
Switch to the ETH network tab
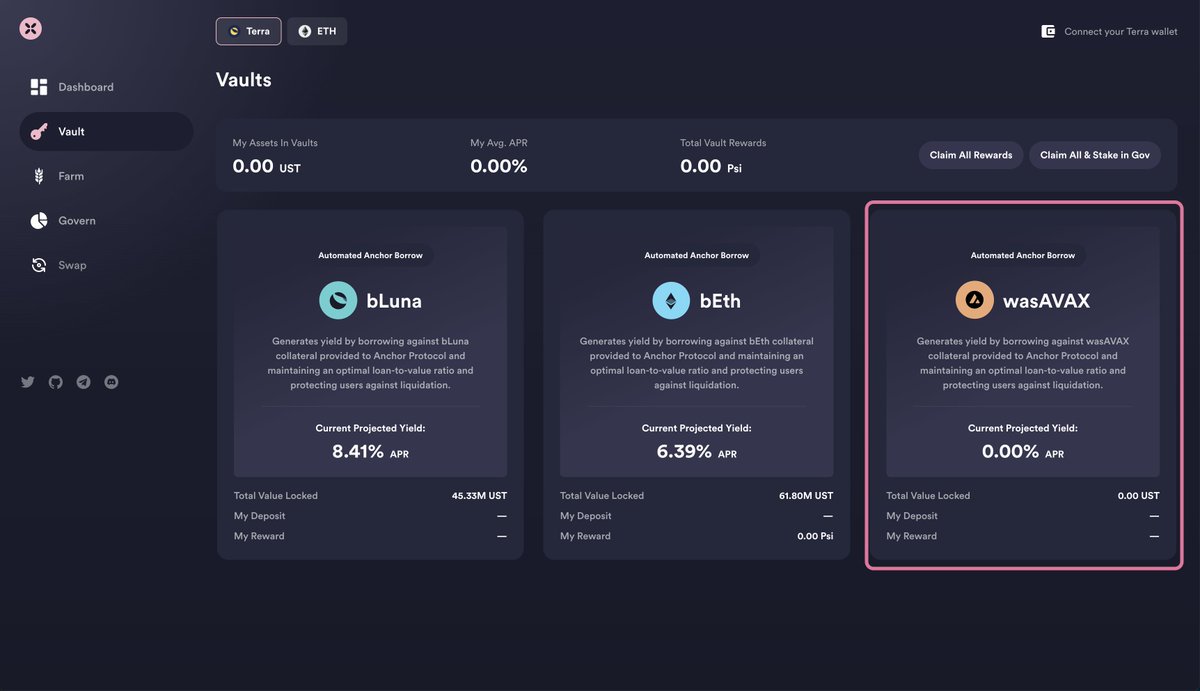[317, 31]
